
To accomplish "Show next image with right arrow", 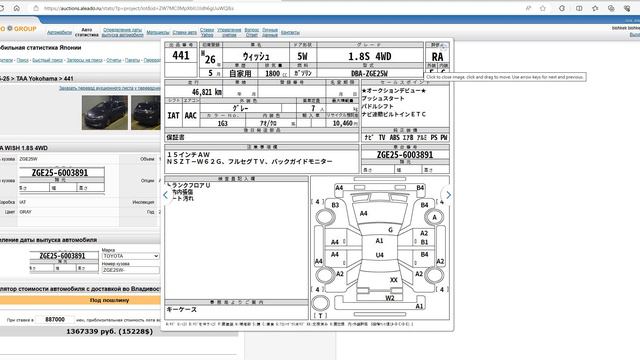I will (x=448, y=195).
